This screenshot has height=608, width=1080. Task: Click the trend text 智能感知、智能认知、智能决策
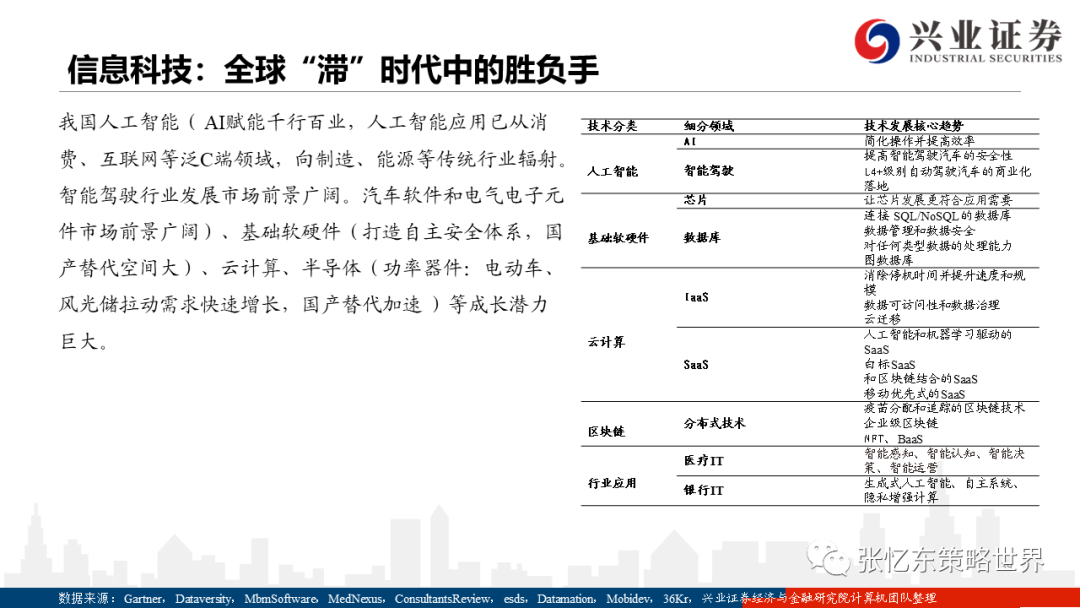pyautogui.click(x=944, y=461)
